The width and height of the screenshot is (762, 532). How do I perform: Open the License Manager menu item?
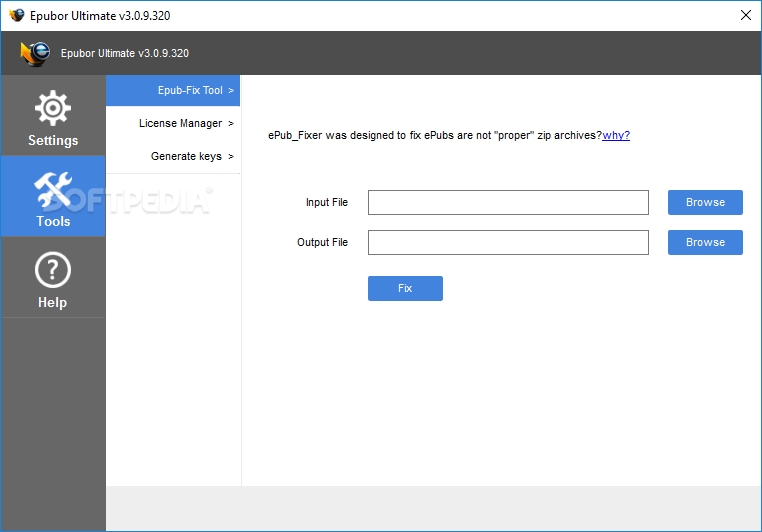pos(173,123)
